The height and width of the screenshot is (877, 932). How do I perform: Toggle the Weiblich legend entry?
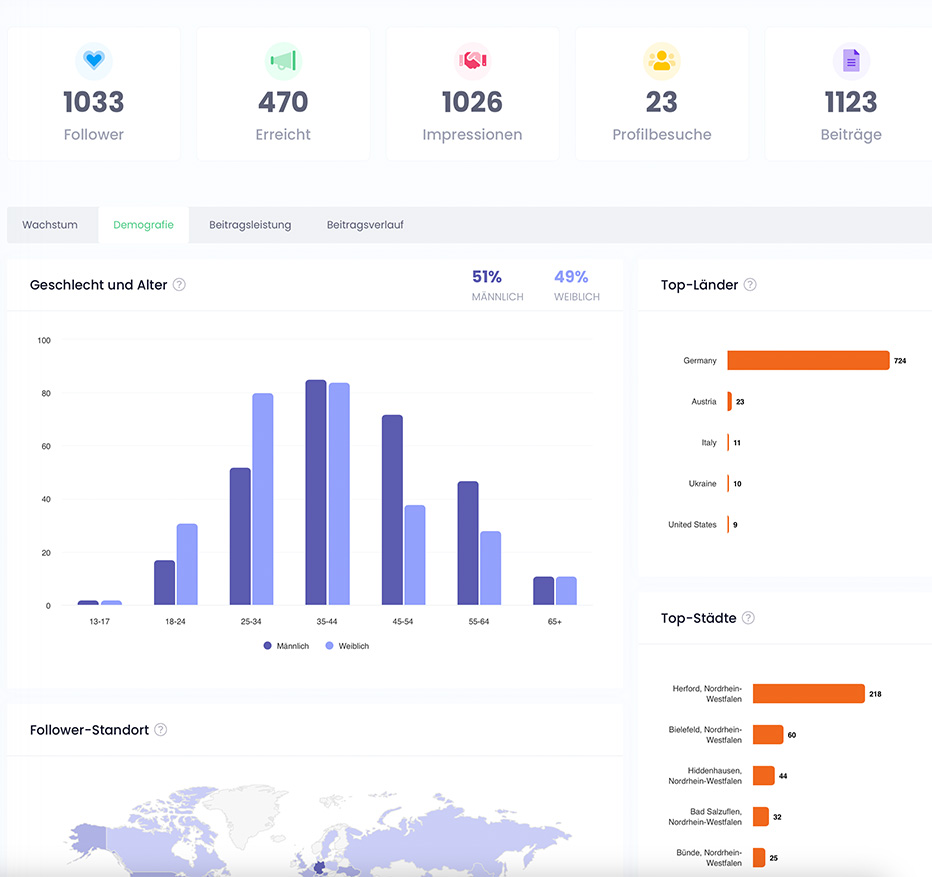click(x=348, y=646)
